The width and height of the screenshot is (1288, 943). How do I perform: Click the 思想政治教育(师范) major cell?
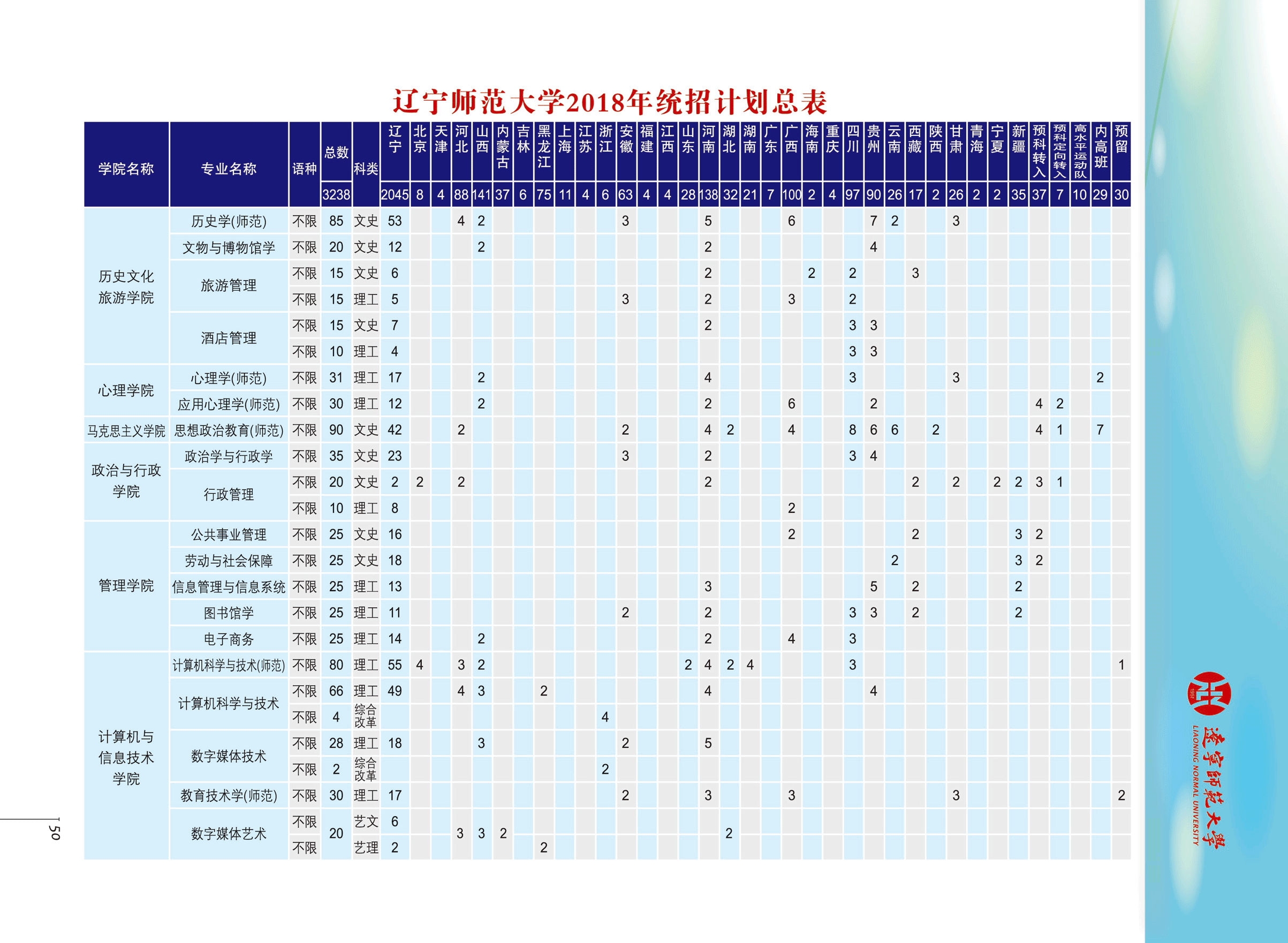(x=229, y=431)
